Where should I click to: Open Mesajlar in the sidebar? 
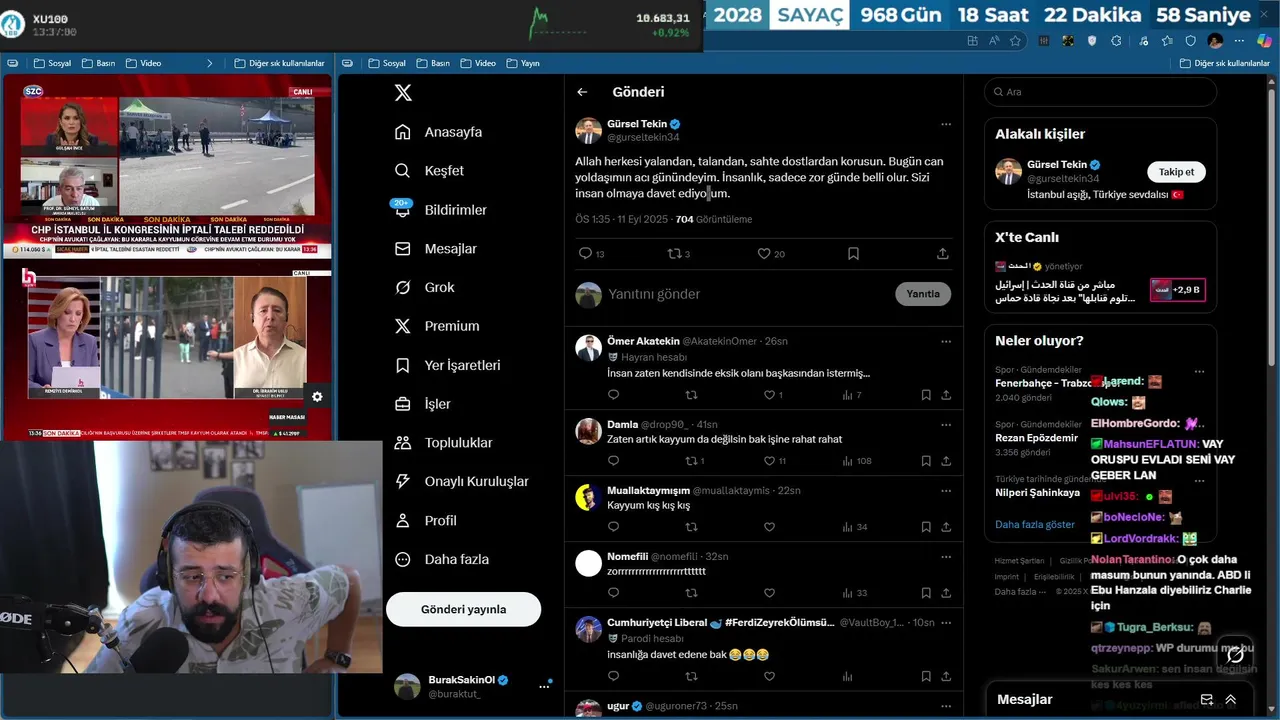pyautogui.click(x=436, y=249)
